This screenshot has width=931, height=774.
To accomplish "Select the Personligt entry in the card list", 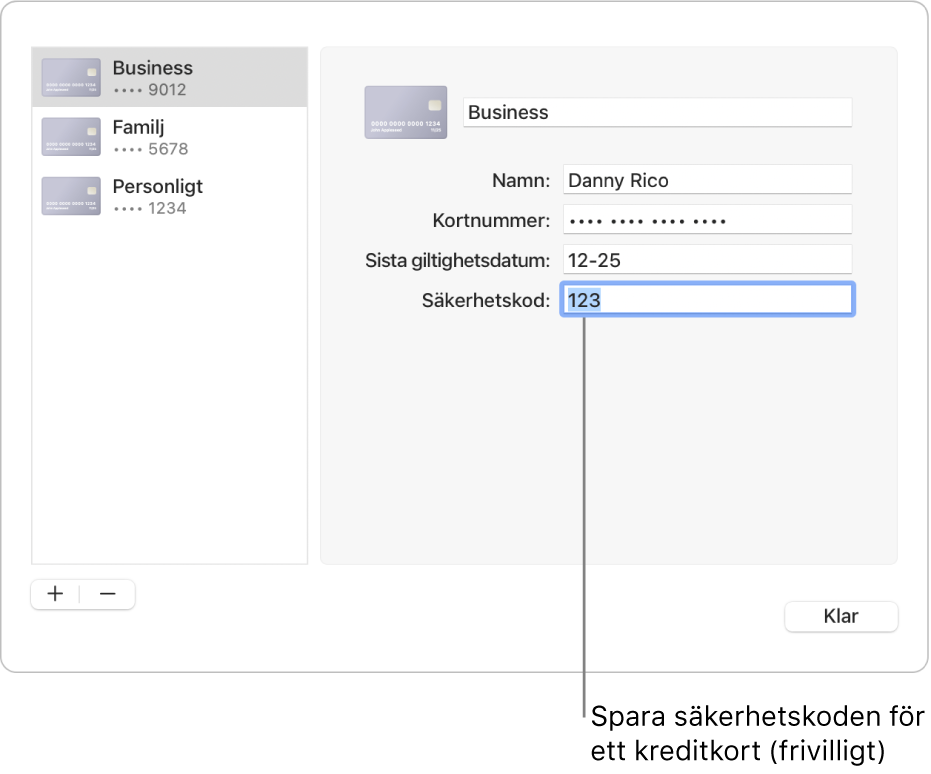I will pyautogui.click(x=157, y=187).
